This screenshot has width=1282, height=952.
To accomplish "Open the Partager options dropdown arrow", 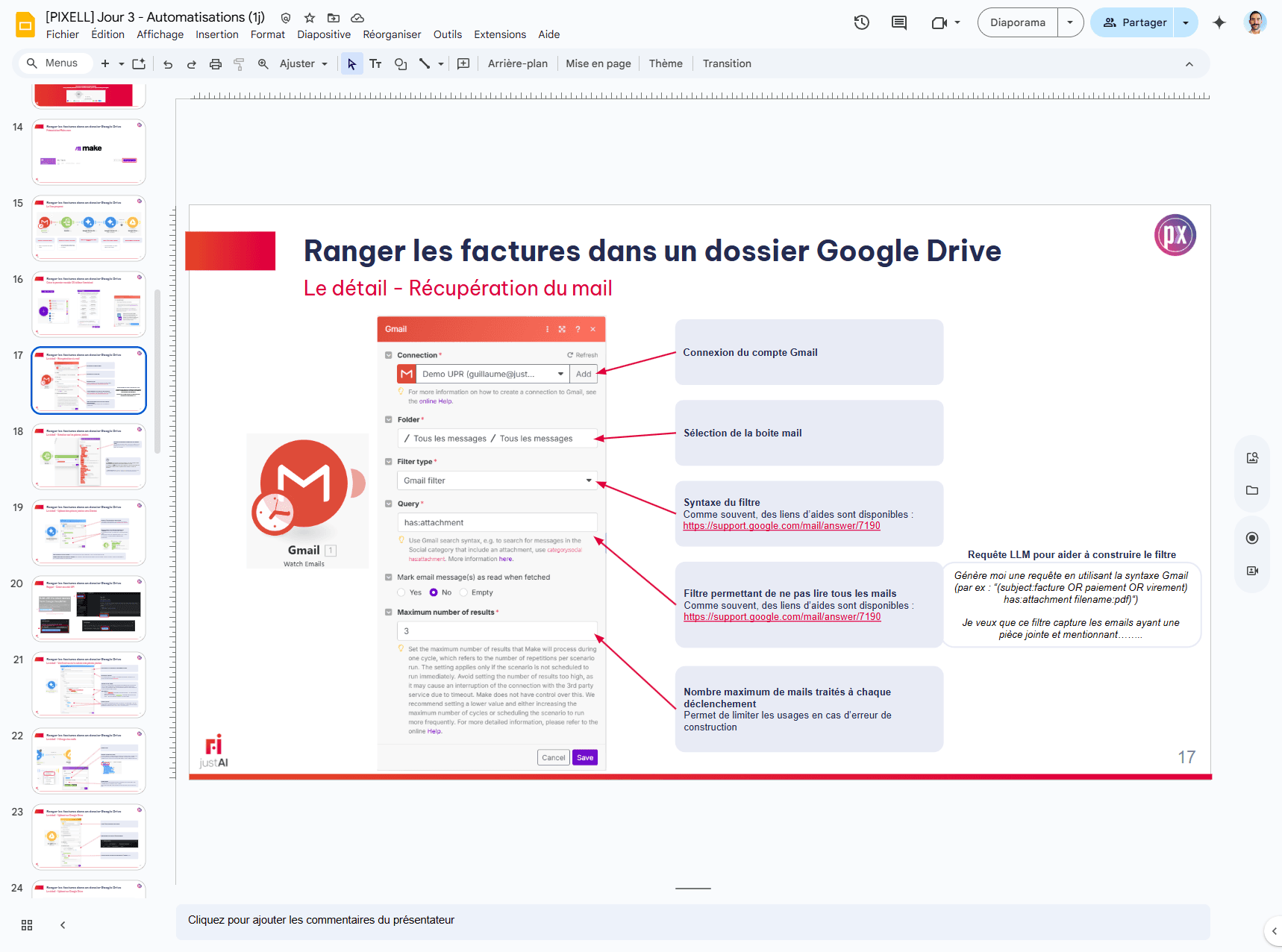I will click(x=1186, y=22).
